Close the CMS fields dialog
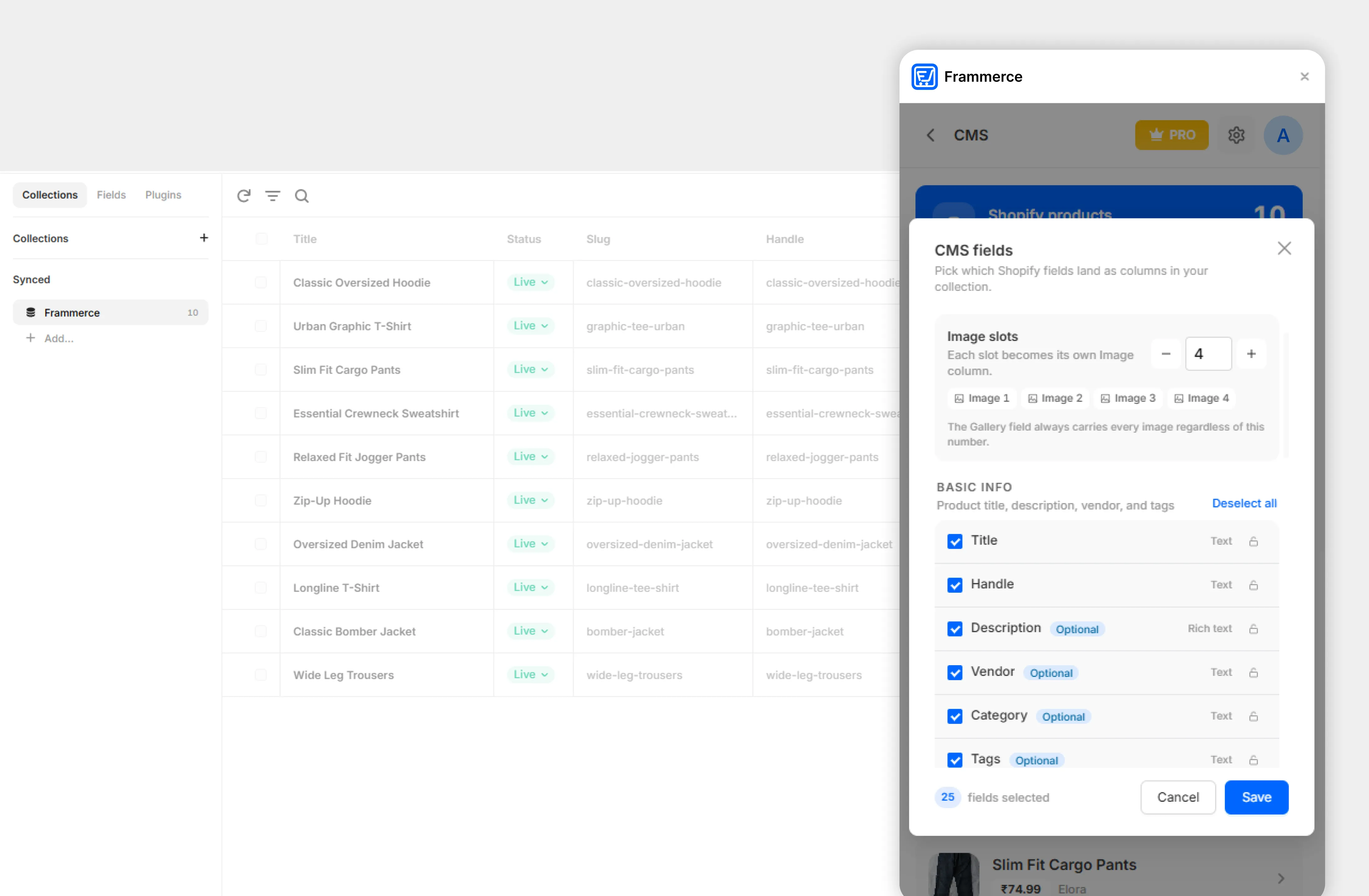 tap(1284, 249)
